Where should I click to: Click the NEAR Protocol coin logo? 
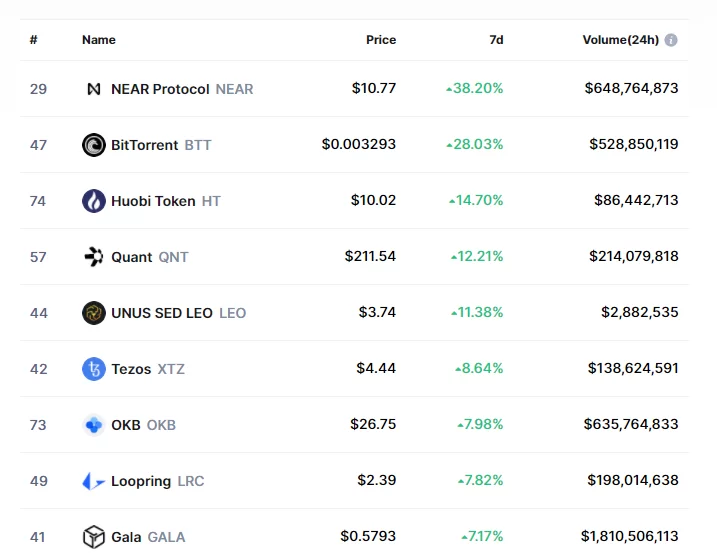pyautogui.click(x=94, y=89)
